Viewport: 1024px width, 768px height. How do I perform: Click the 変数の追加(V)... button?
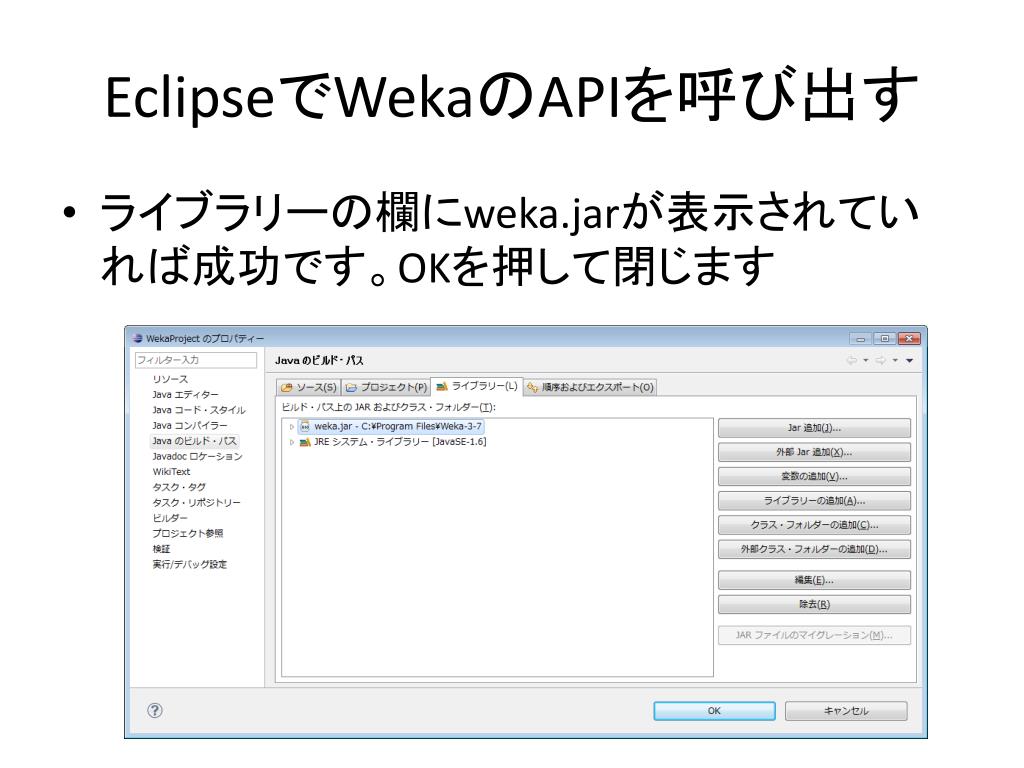coord(814,476)
